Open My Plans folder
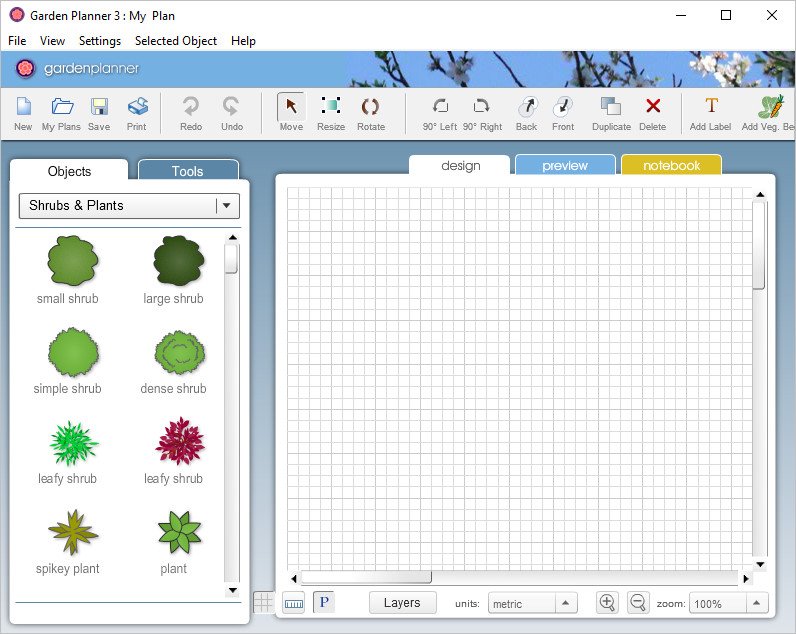796x634 pixels. pos(62,112)
